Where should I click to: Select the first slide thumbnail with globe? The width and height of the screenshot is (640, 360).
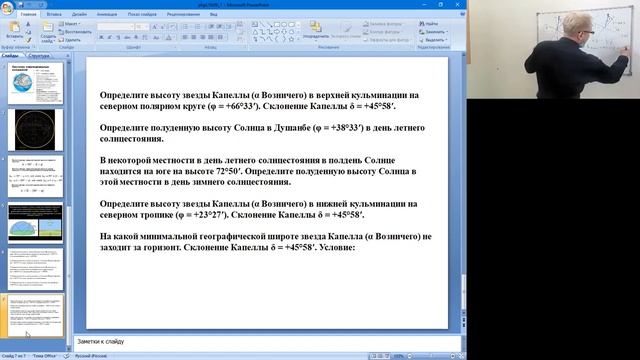(x=36, y=83)
